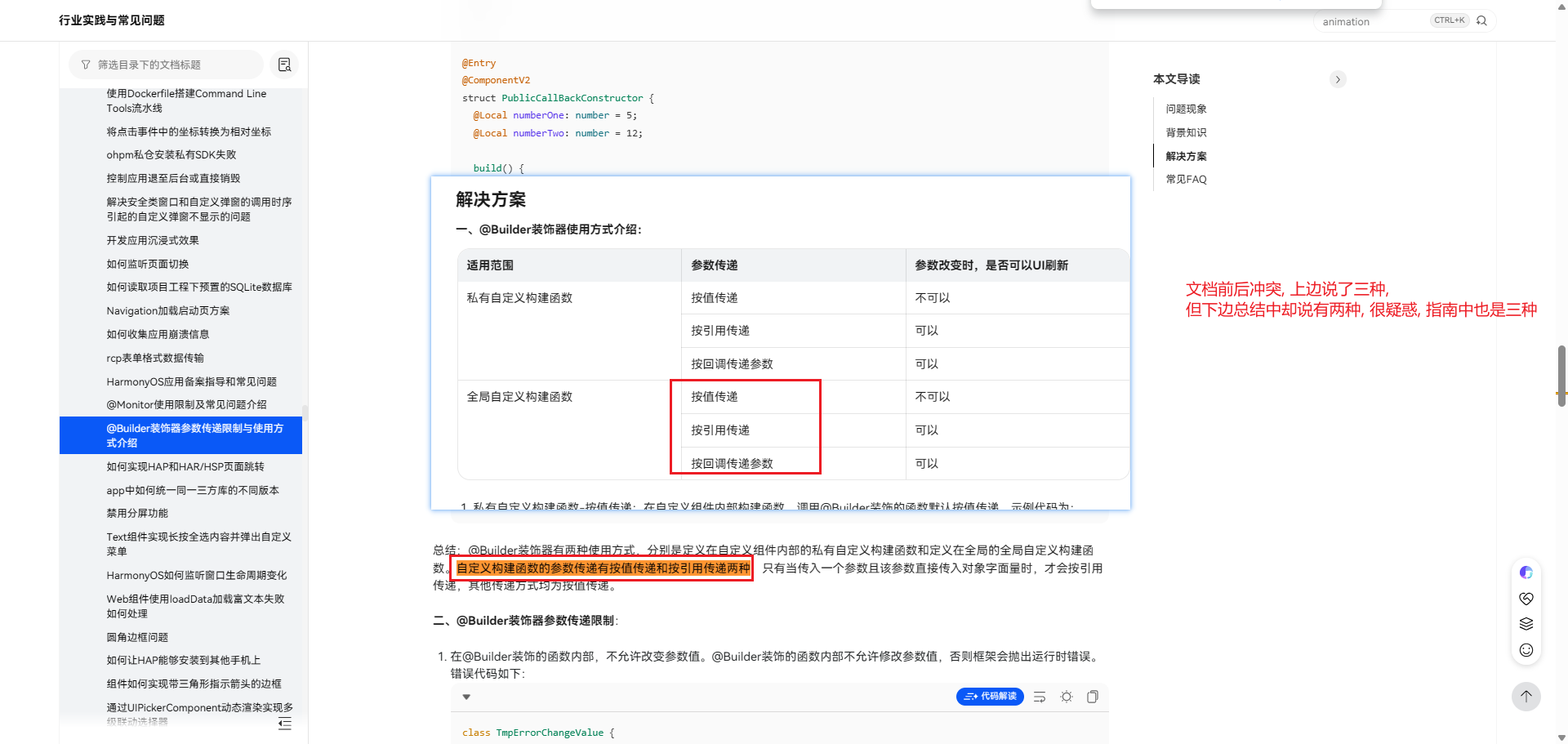Viewport: 1568px width, 744px height.
Task: Open ohpm私仓安装私有SDK失败 article
Action: (x=171, y=154)
